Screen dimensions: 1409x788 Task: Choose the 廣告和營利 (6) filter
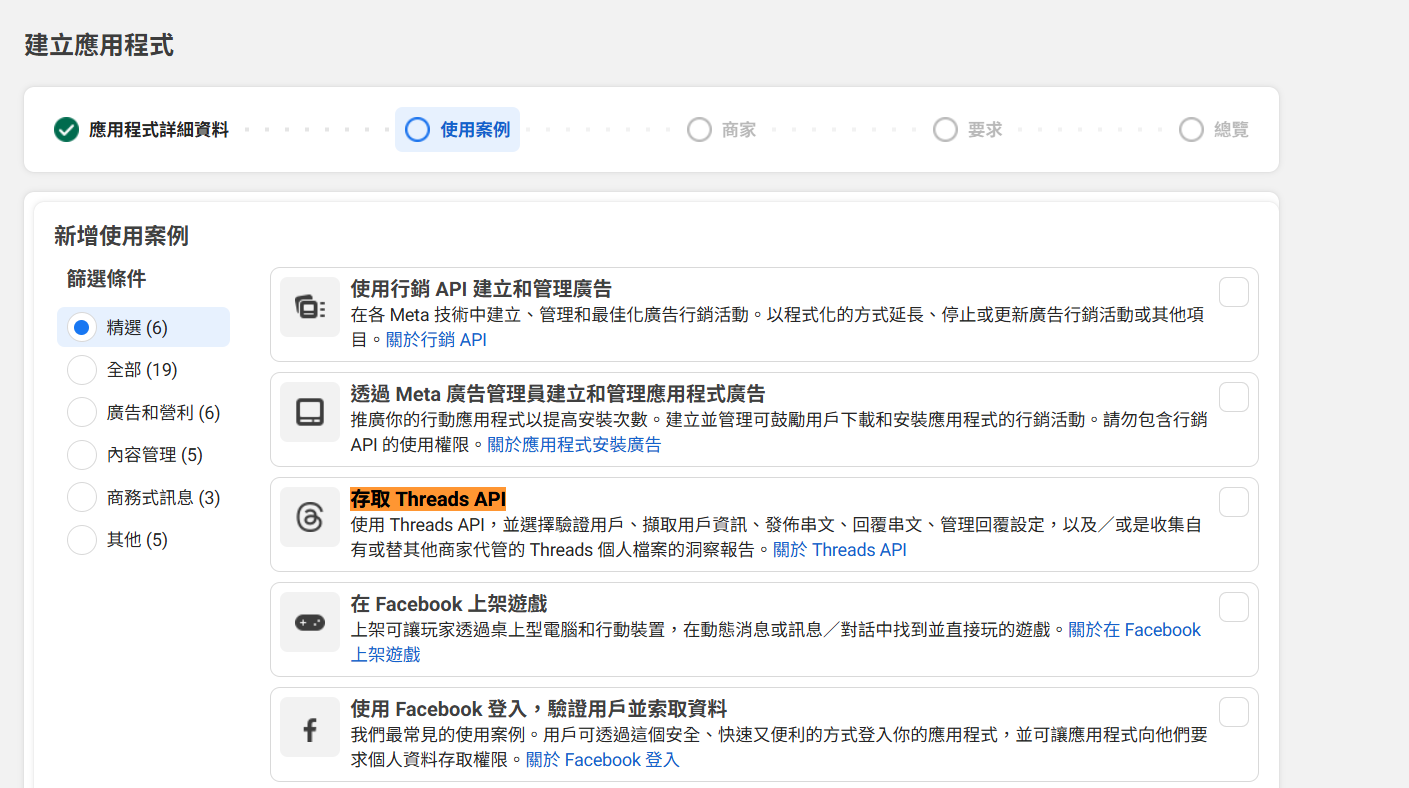tap(82, 412)
